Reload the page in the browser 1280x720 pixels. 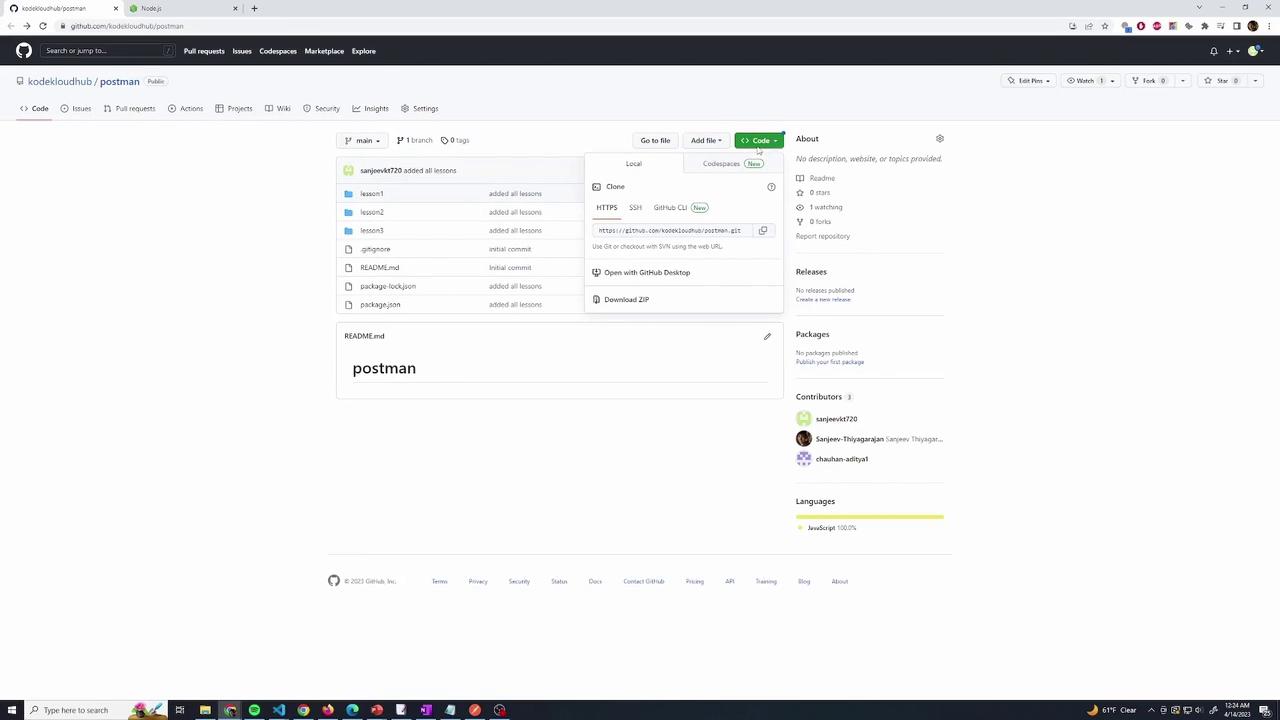pyautogui.click(x=43, y=26)
